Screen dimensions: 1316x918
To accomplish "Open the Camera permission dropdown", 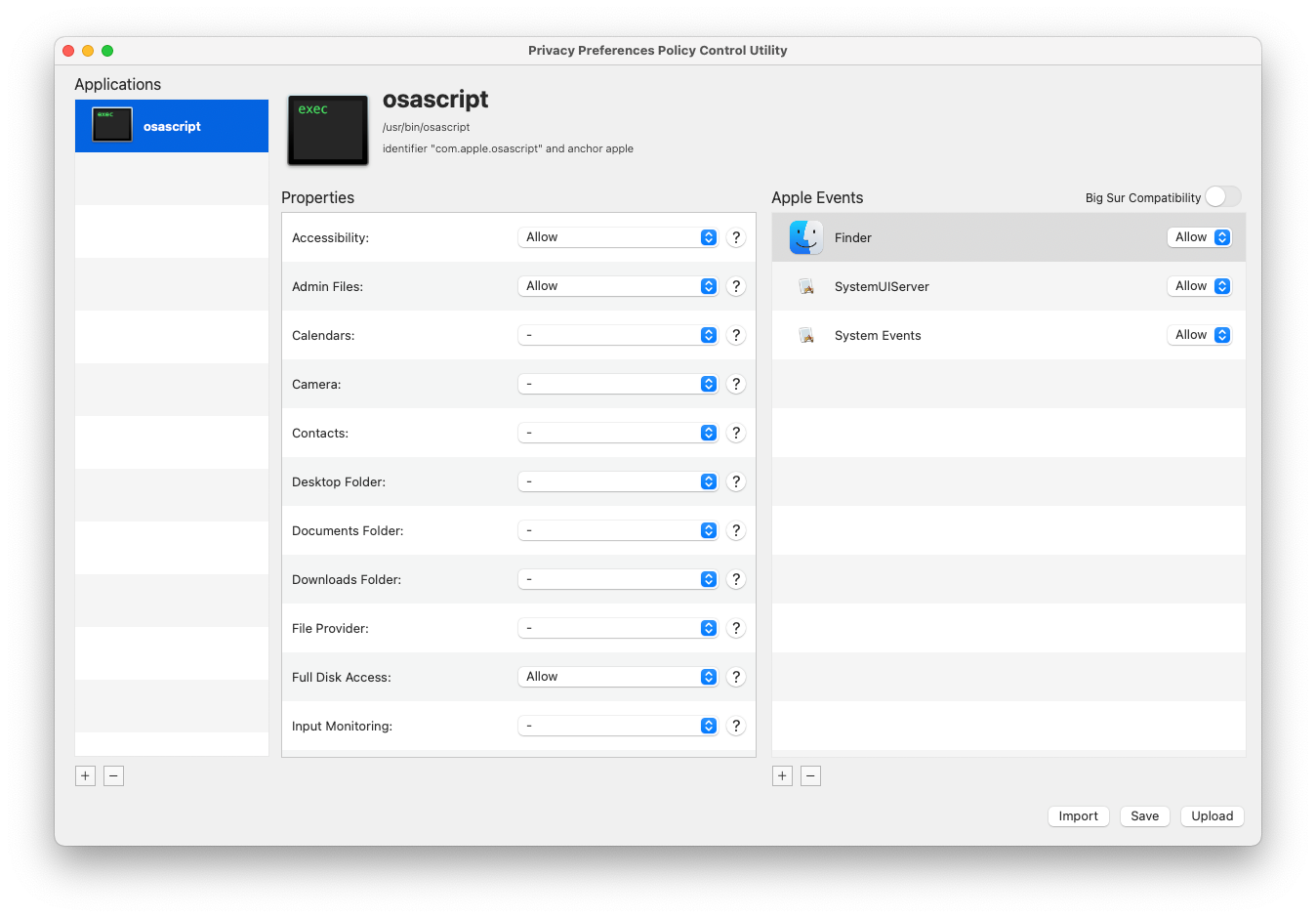I will (x=618, y=384).
